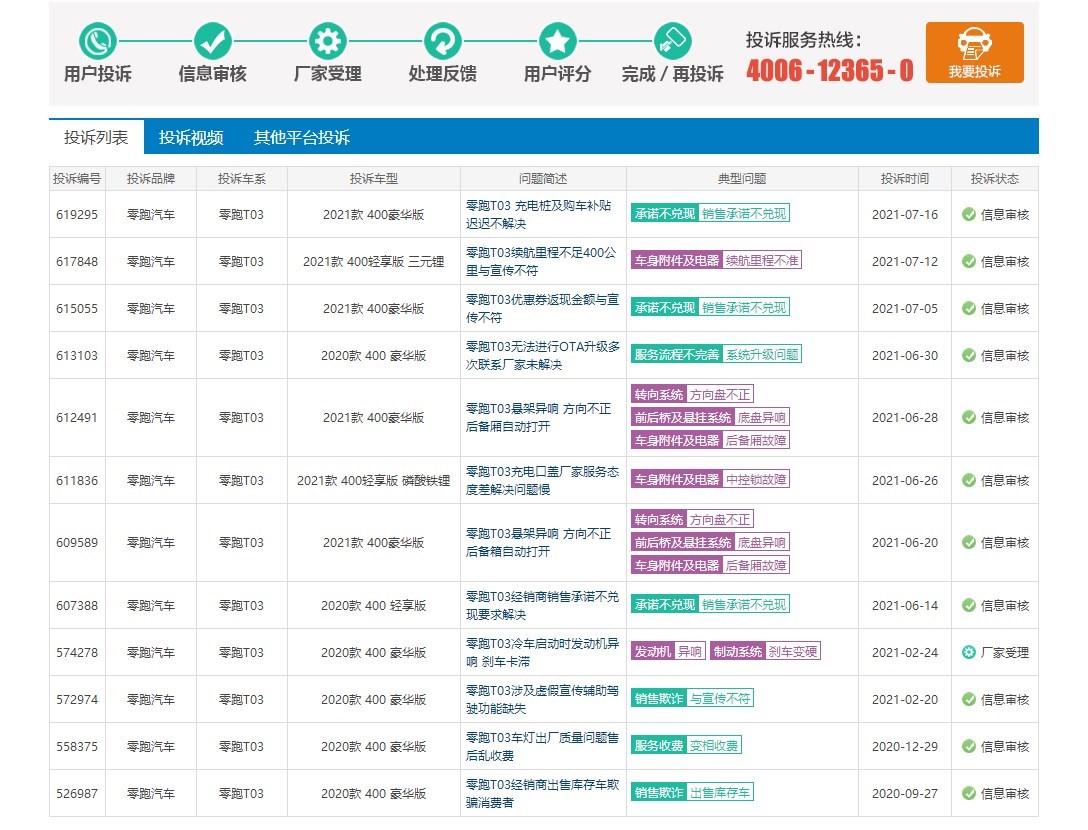Click 与宣传不符 tag in row 572974

tap(720, 698)
